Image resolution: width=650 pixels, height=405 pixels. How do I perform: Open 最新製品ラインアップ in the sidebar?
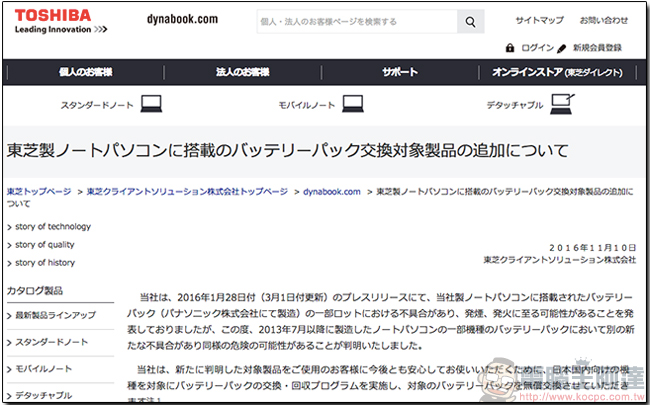(x=56, y=315)
